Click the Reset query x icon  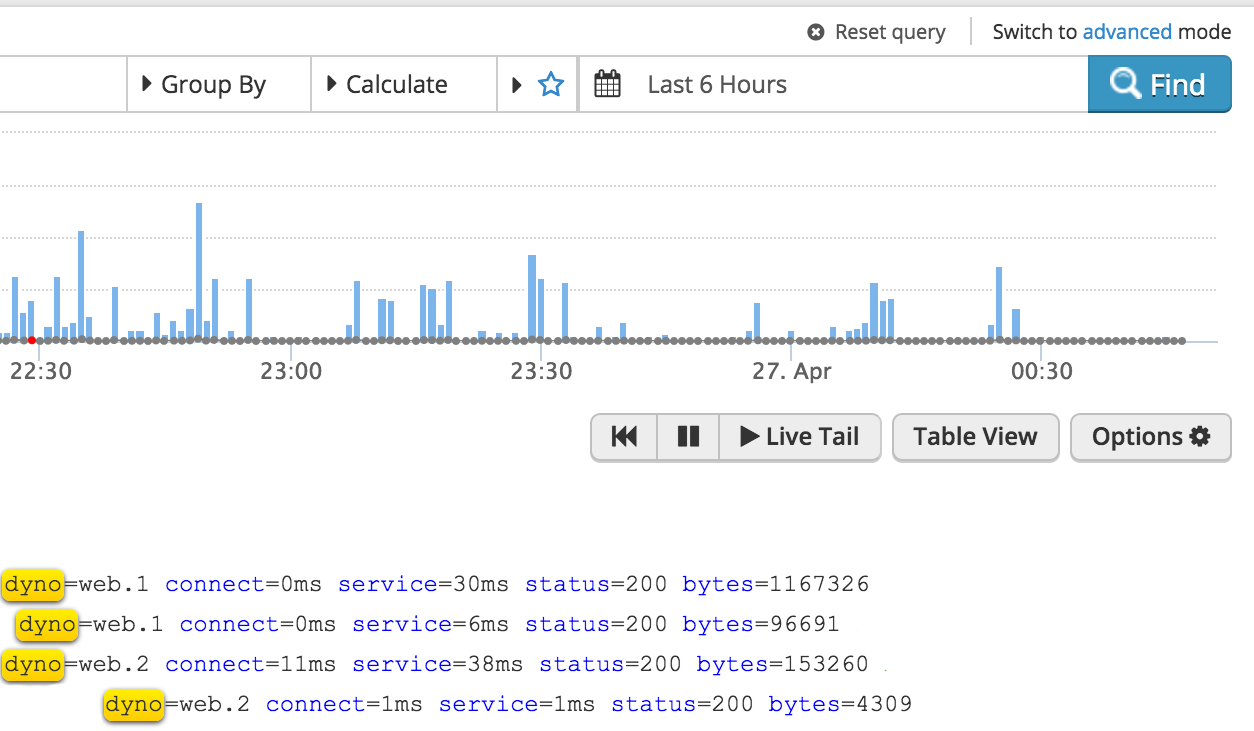[816, 33]
